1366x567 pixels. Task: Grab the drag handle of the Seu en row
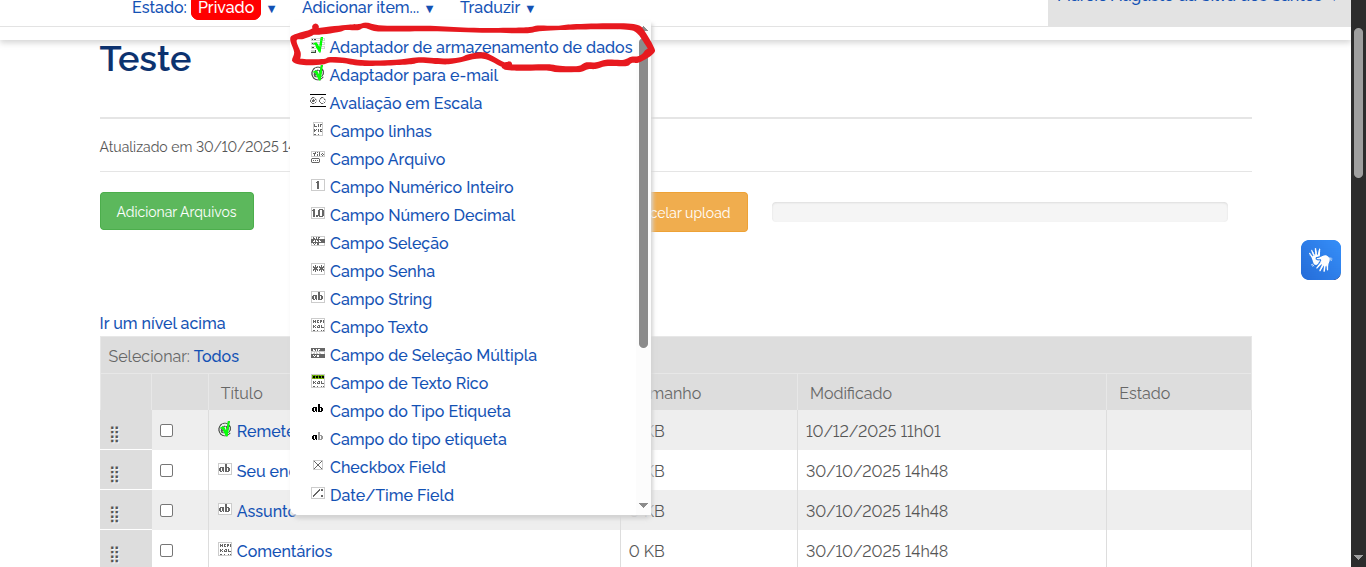[x=114, y=474]
